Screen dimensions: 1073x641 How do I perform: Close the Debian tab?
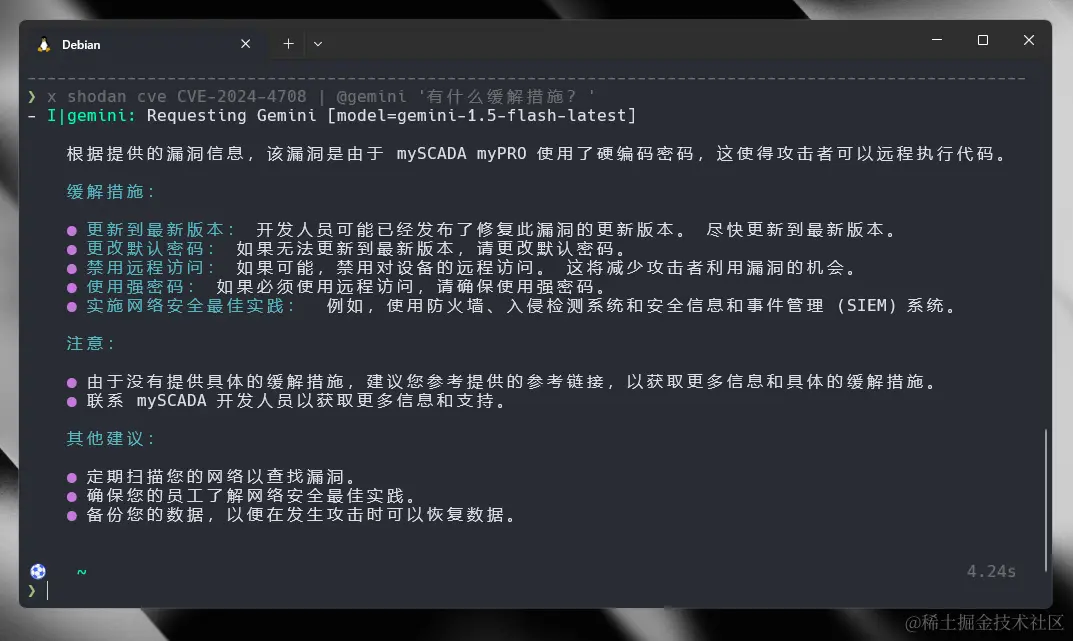(246, 44)
